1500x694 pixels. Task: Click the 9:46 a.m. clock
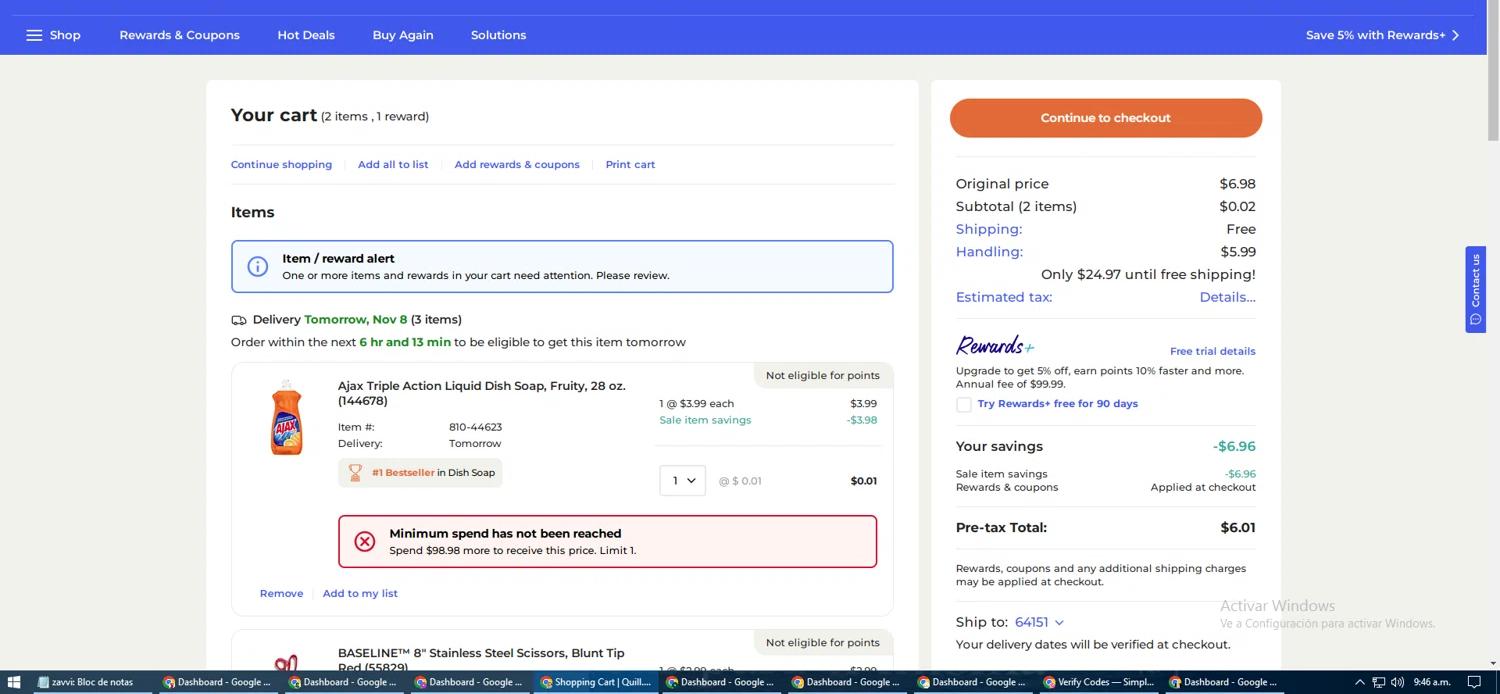[x=1431, y=682]
